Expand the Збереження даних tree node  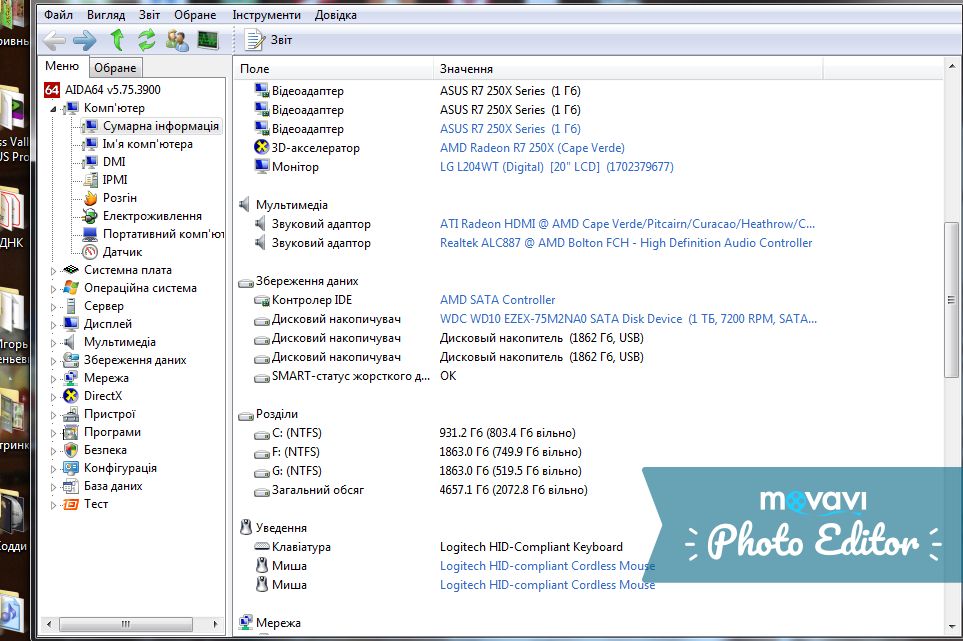(53, 361)
